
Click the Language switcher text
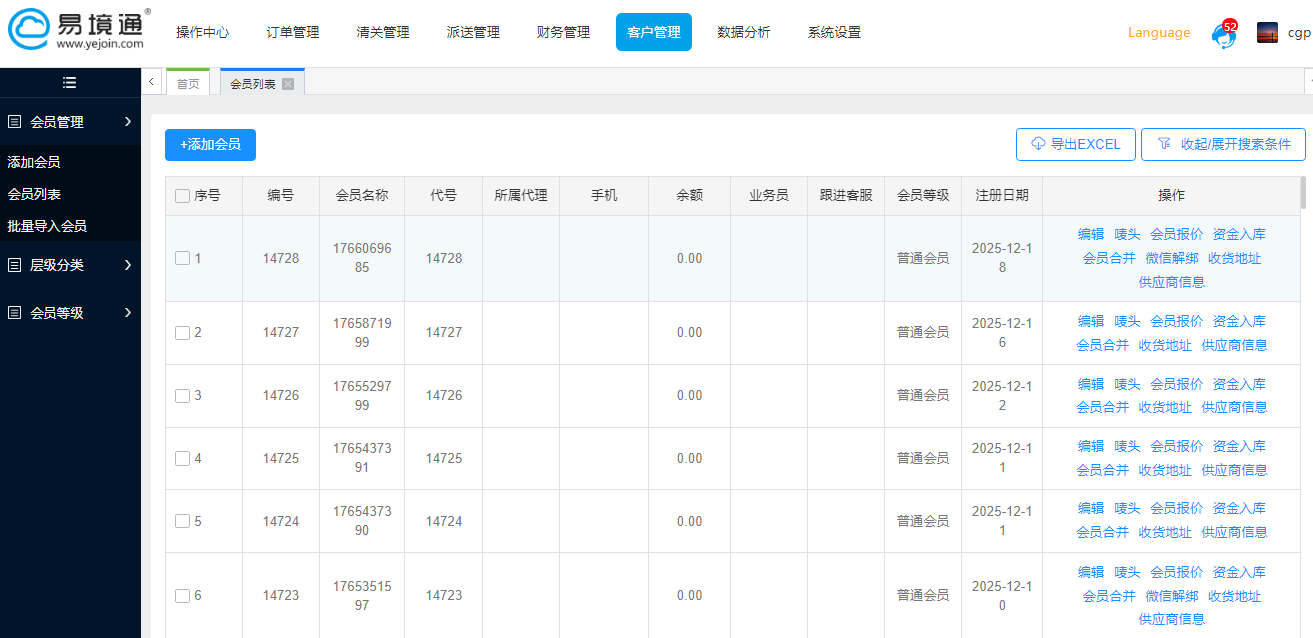pyautogui.click(x=1159, y=33)
